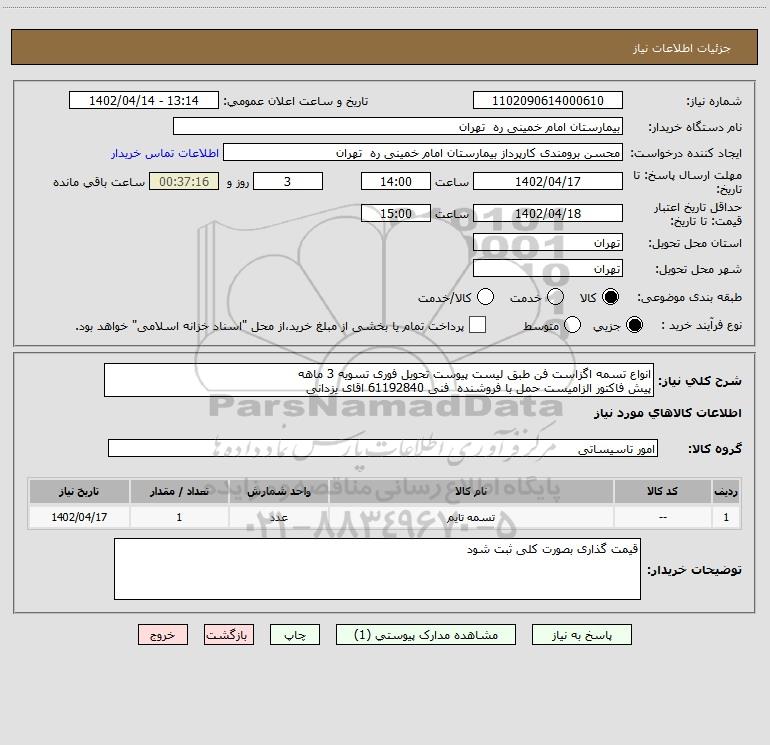Click the ردیف column header

pyautogui.click(x=726, y=491)
